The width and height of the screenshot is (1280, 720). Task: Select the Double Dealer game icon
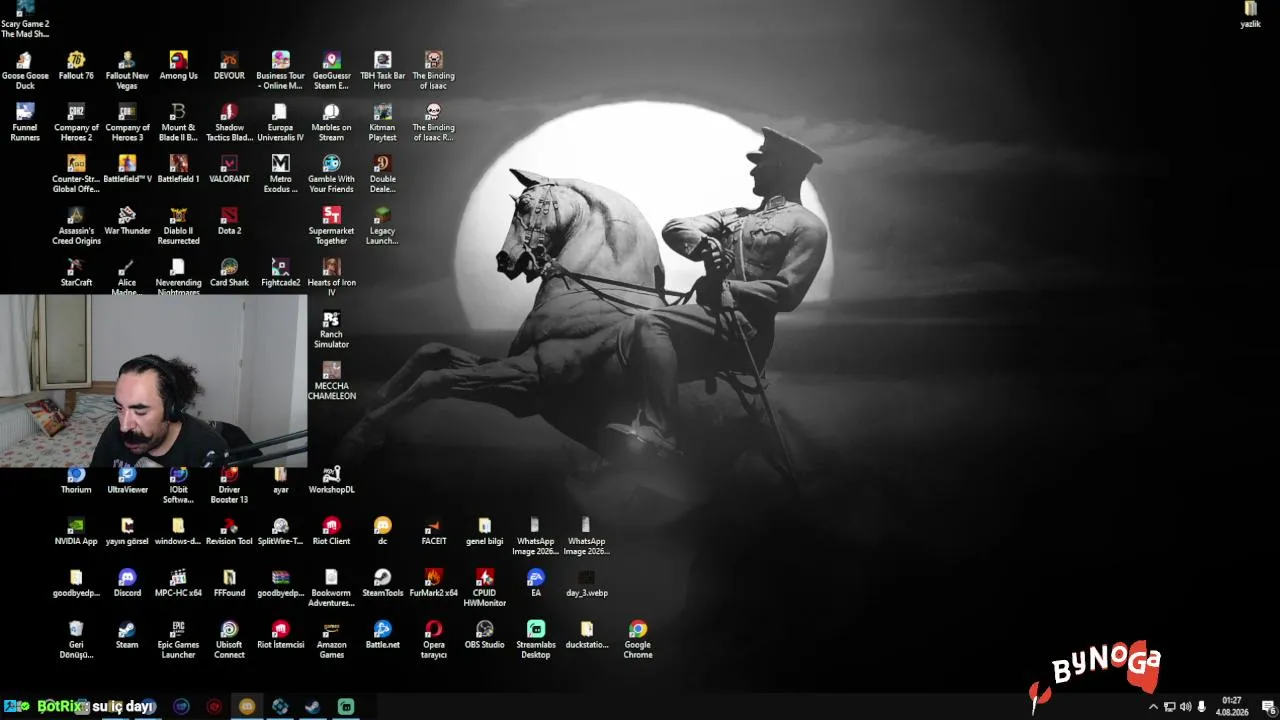382,174
